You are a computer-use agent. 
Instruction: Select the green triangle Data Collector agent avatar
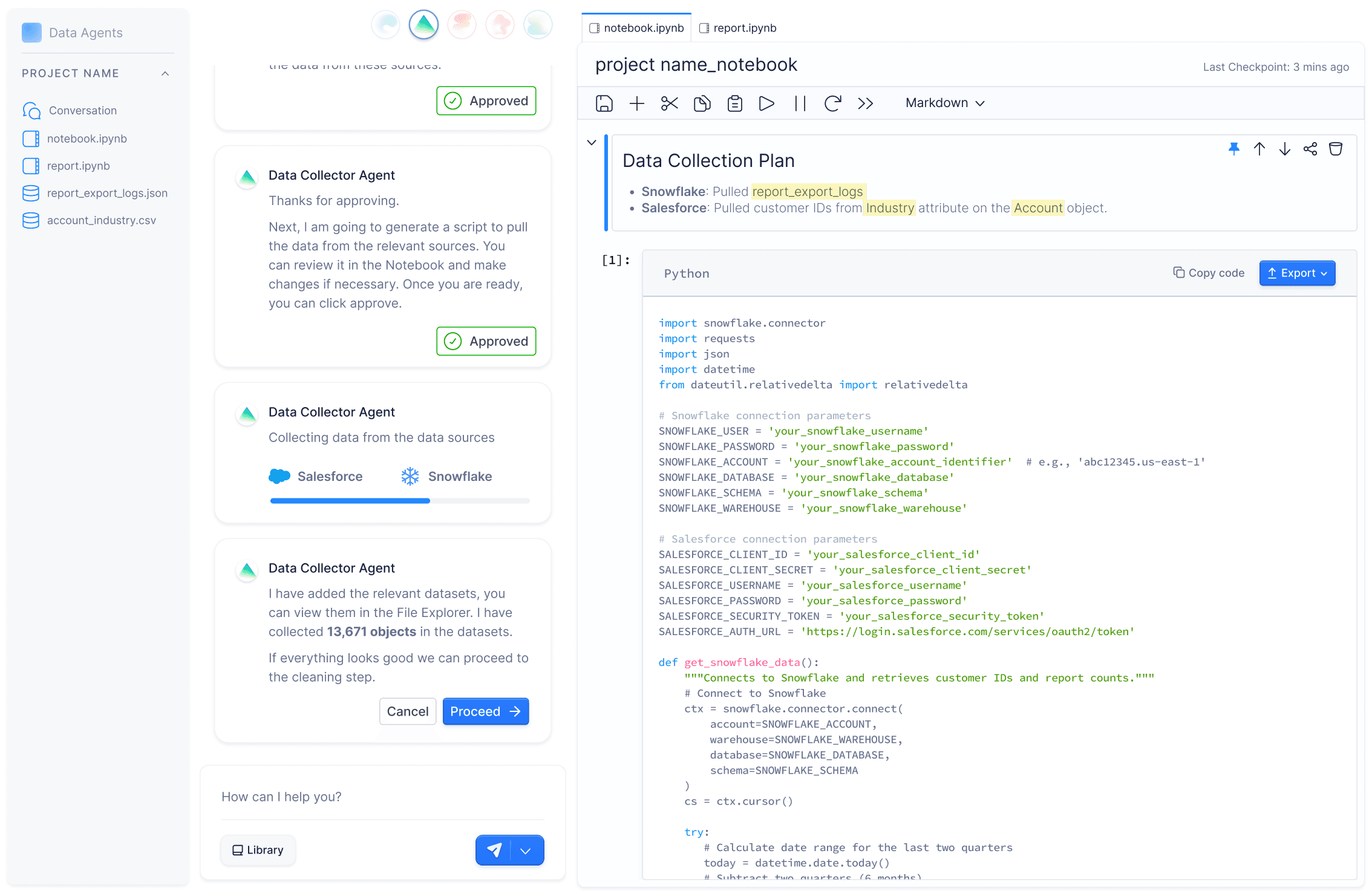point(423,25)
